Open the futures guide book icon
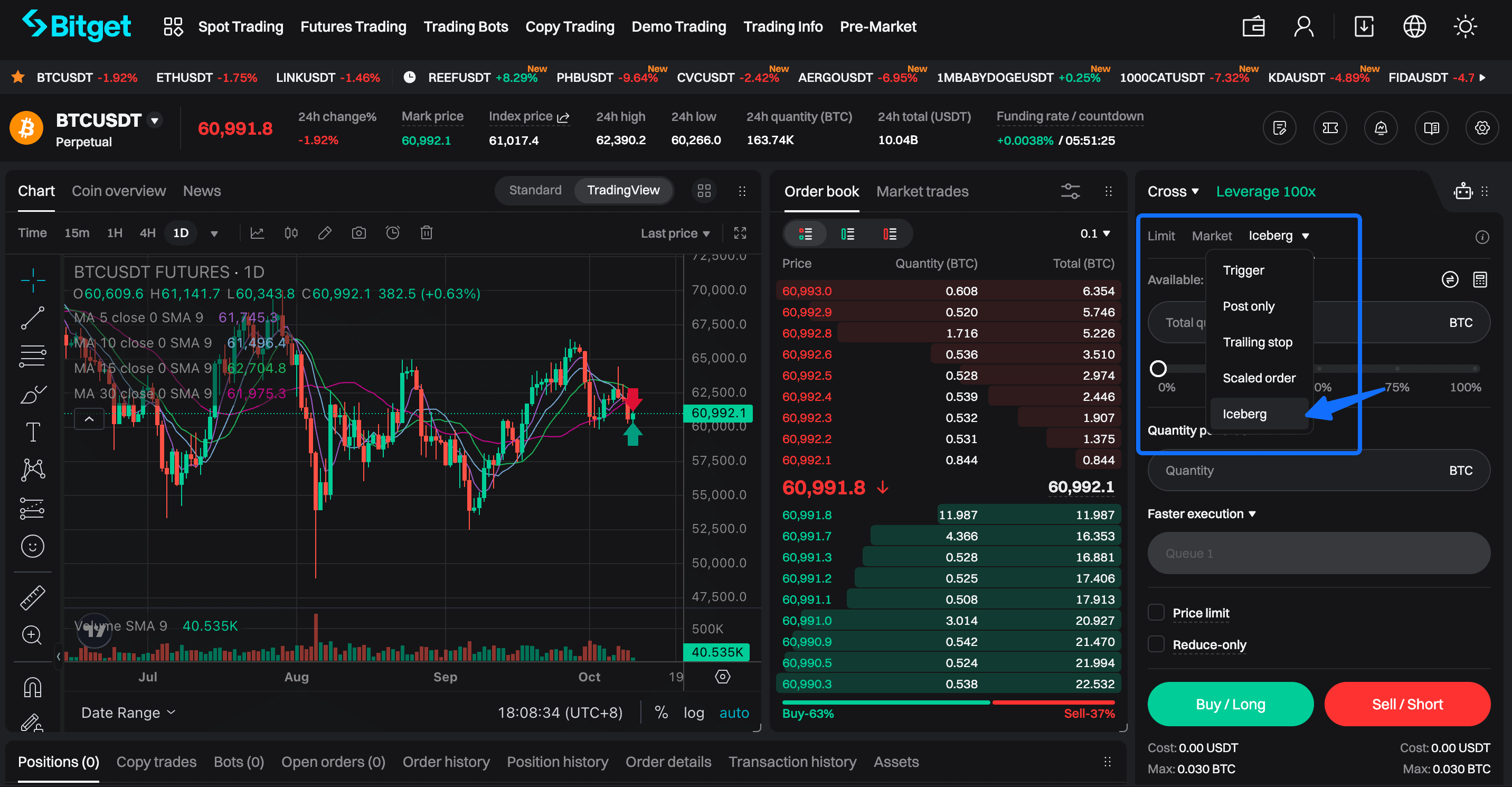The image size is (1512, 787). [1431, 127]
